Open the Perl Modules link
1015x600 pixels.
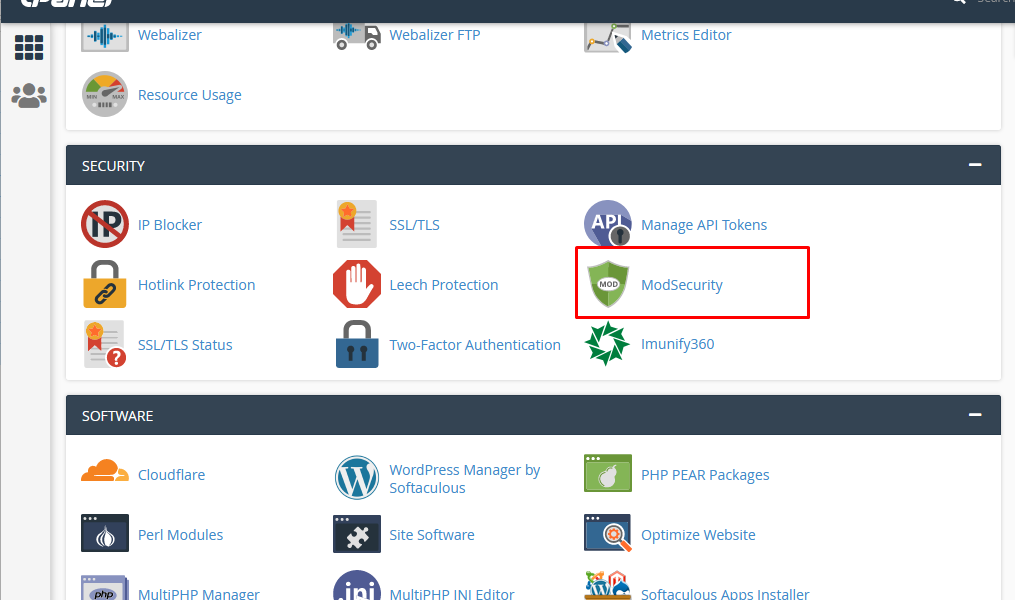point(180,535)
